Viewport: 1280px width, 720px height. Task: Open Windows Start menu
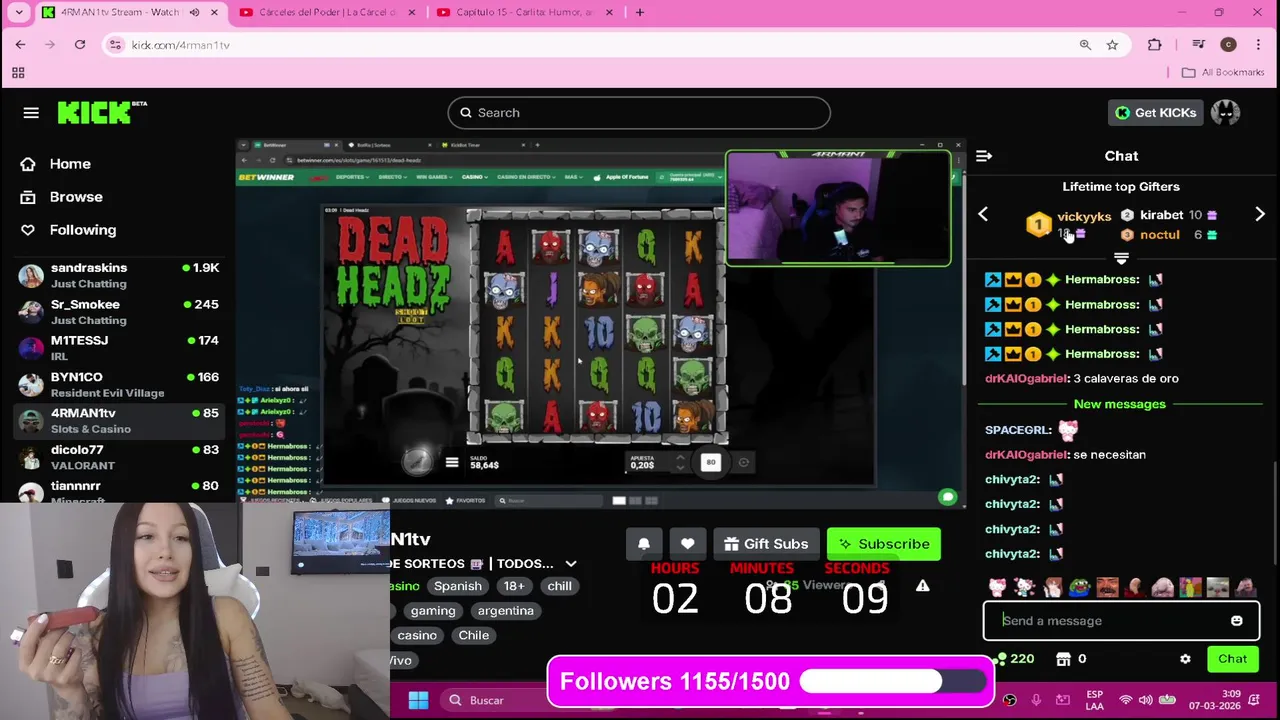click(x=418, y=700)
